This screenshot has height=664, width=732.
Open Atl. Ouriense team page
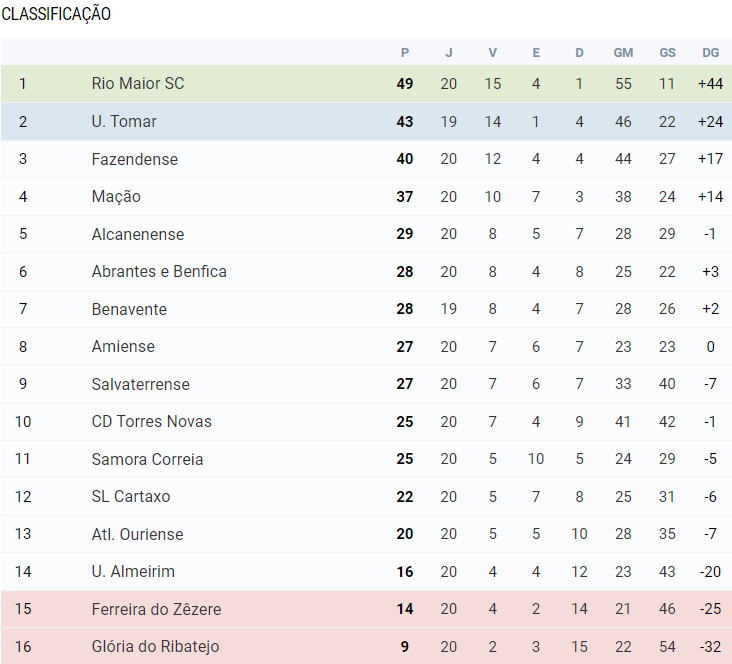(137, 535)
